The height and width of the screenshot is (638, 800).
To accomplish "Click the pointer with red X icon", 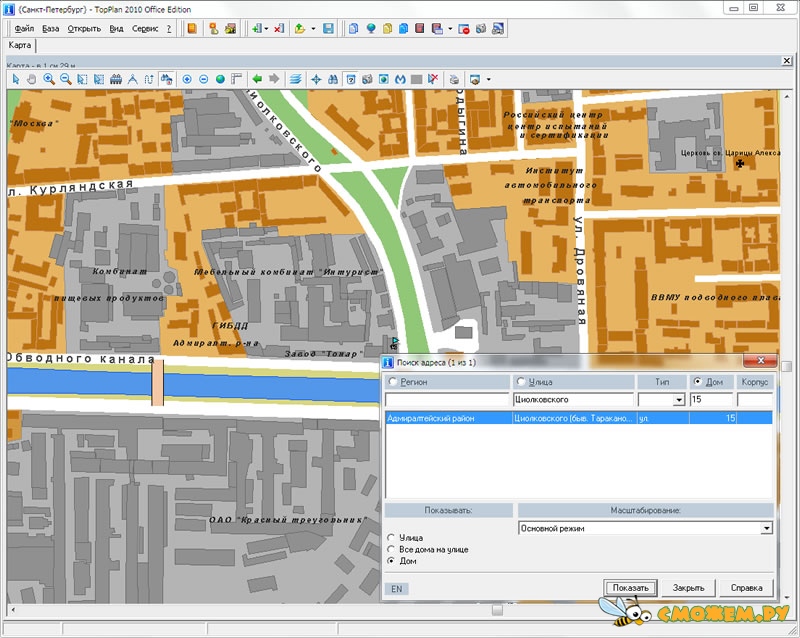I will coord(433,79).
